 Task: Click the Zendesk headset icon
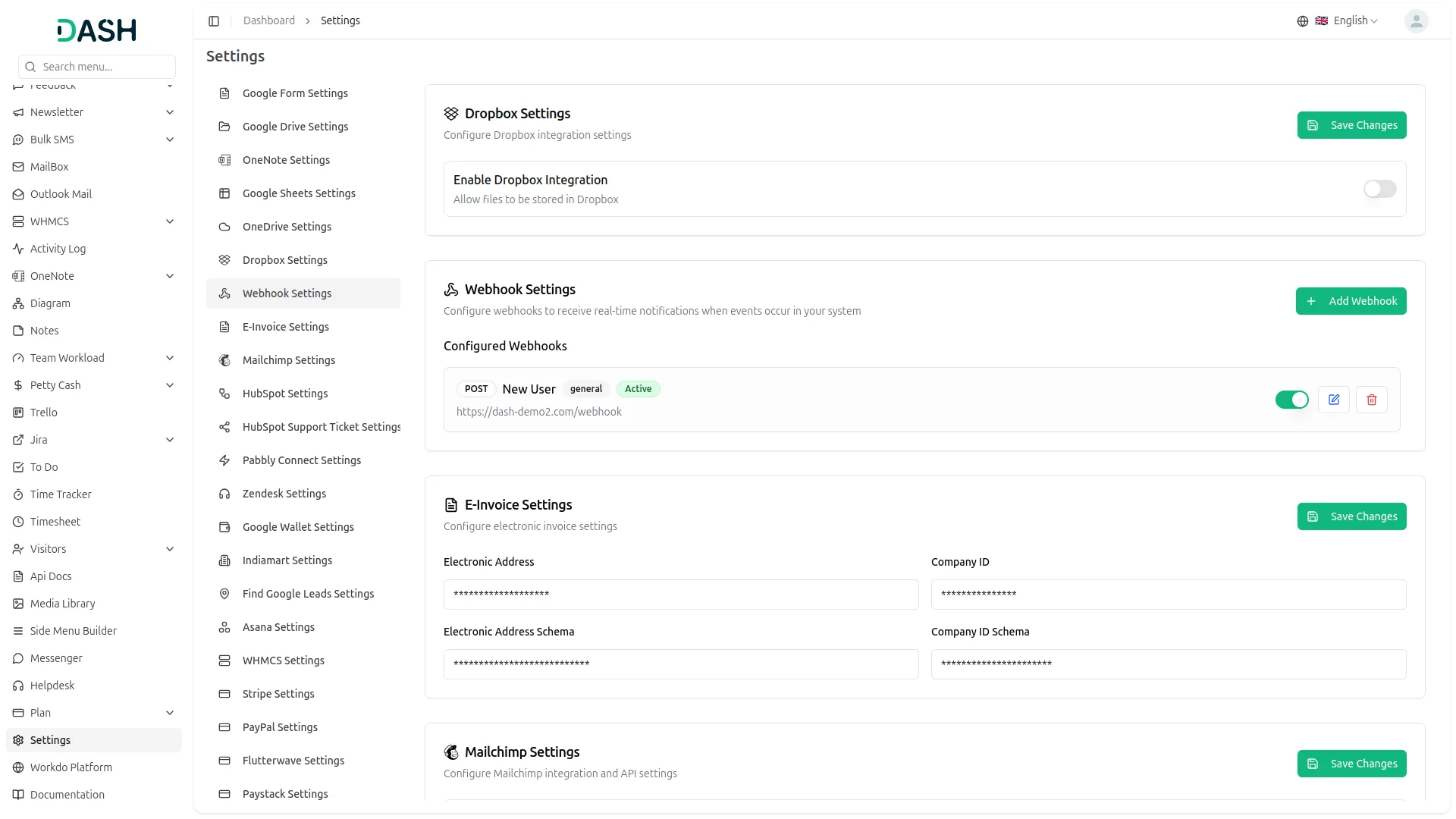click(224, 494)
